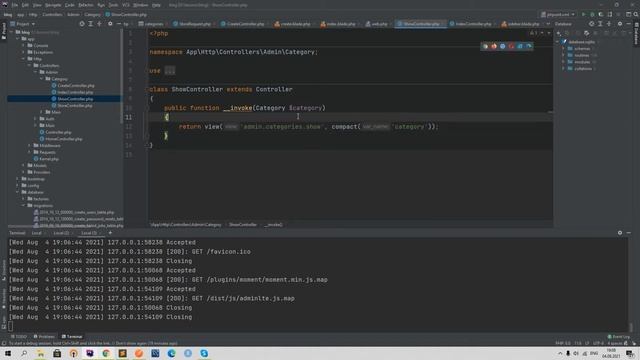Click Controllers in navigation bar path
The height and width of the screenshot is (360, 640).
pos(53,15)
